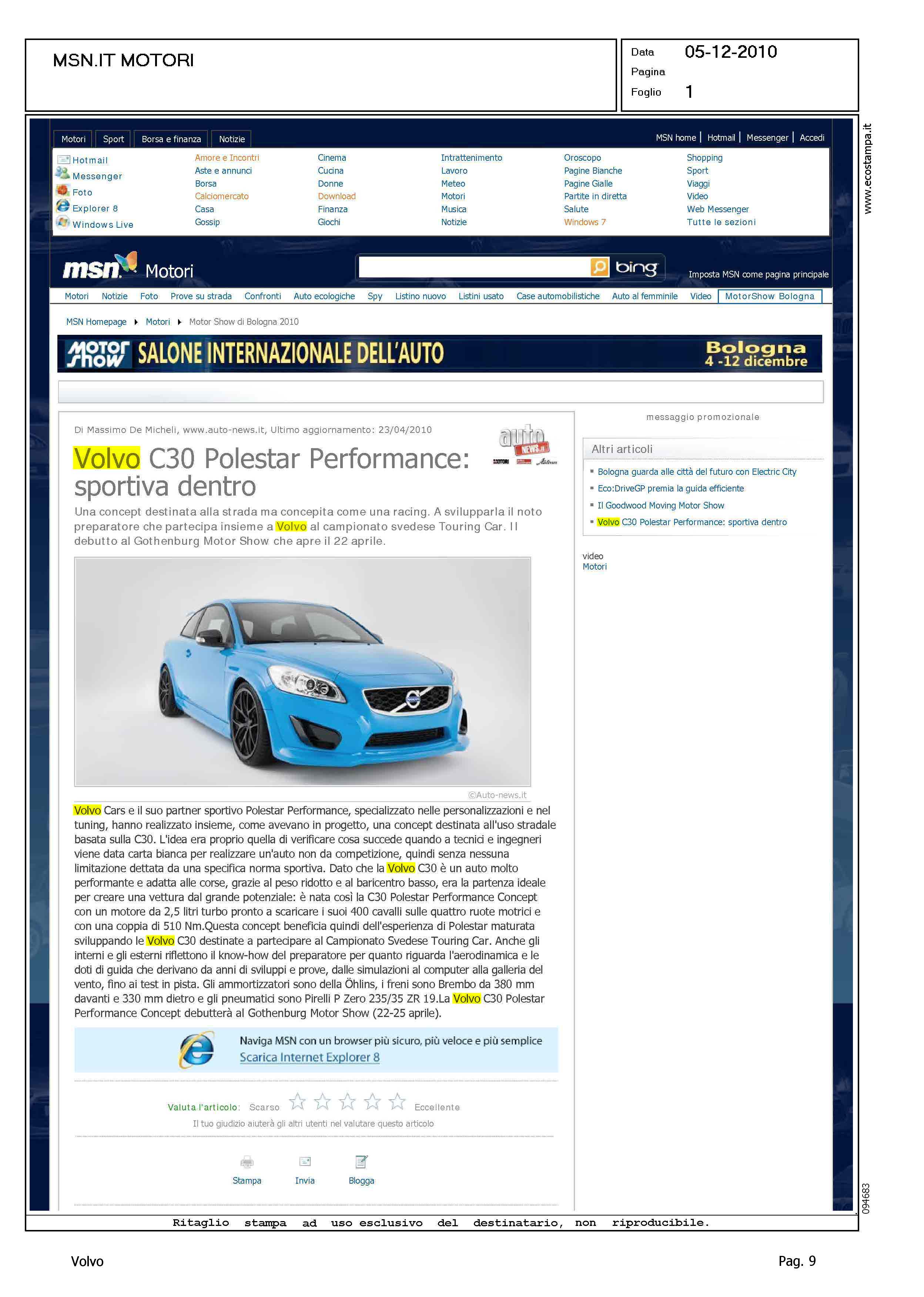This screenshot has height=1297, width=924.
Task: Click the Scarica Internet Explorer 8 link
Action: (309, 1057)
